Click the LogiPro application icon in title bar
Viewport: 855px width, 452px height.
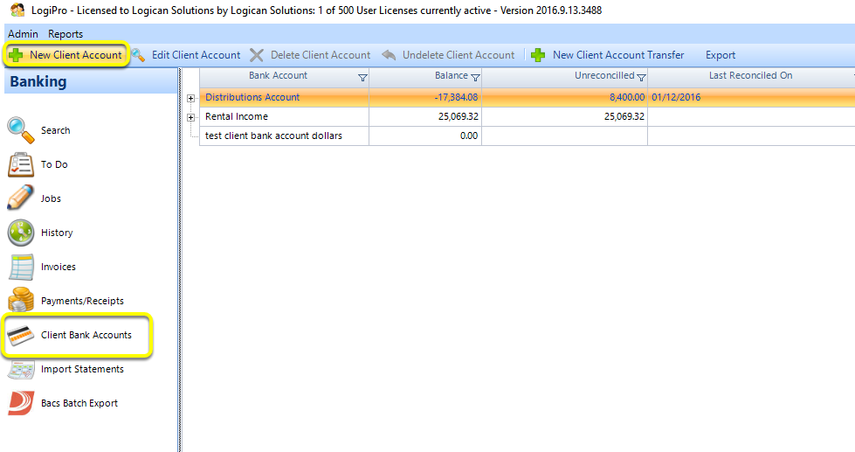17,10
